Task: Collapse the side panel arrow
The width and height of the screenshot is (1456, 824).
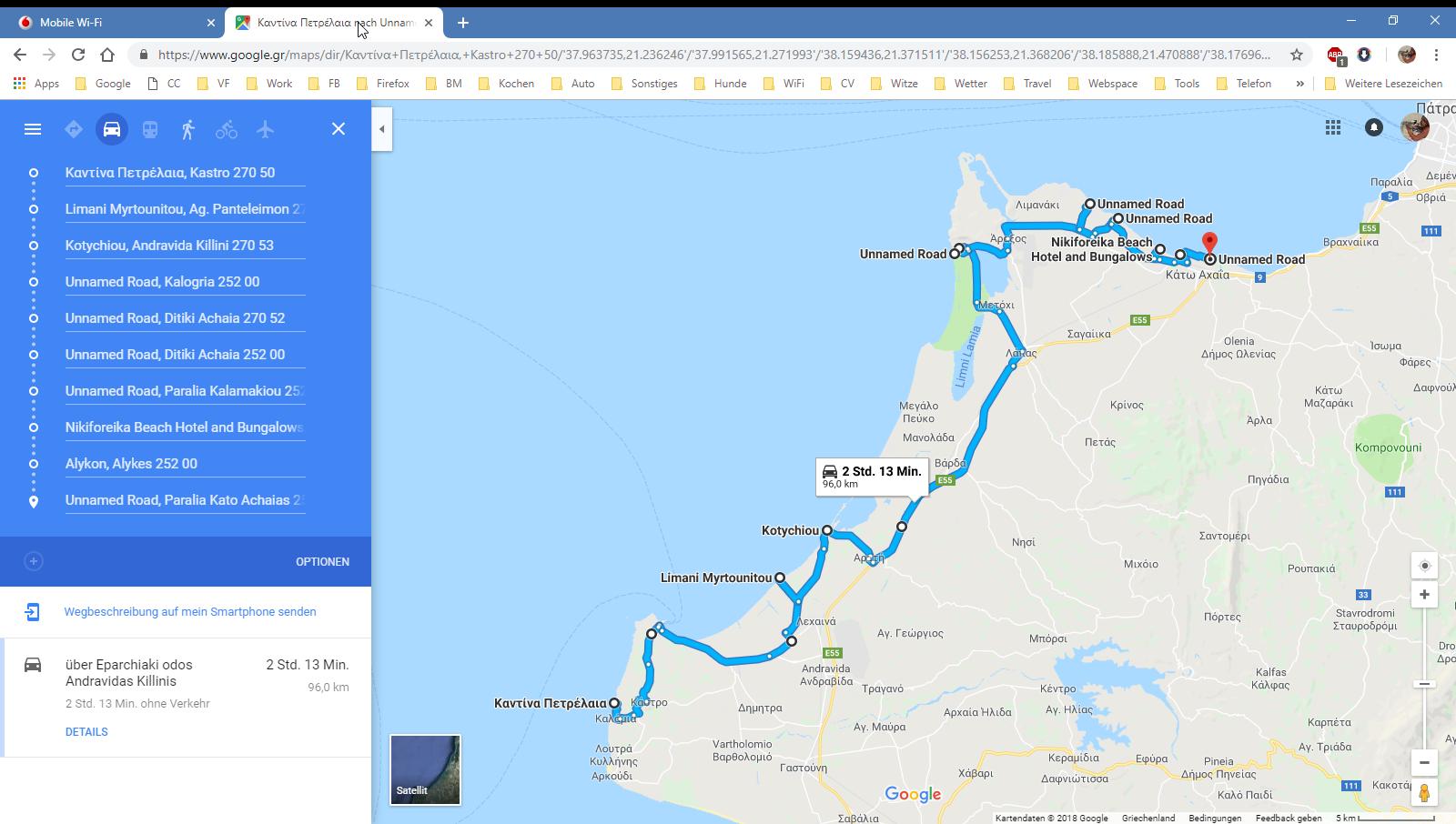Action: [x=382, y=129]
